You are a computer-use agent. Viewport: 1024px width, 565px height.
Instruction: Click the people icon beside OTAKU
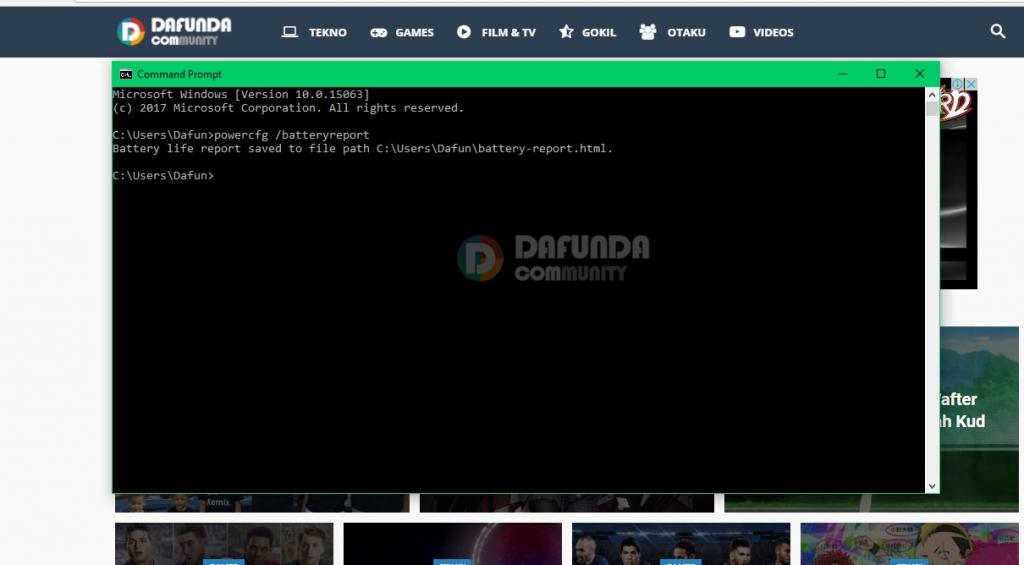pos(648,32)
